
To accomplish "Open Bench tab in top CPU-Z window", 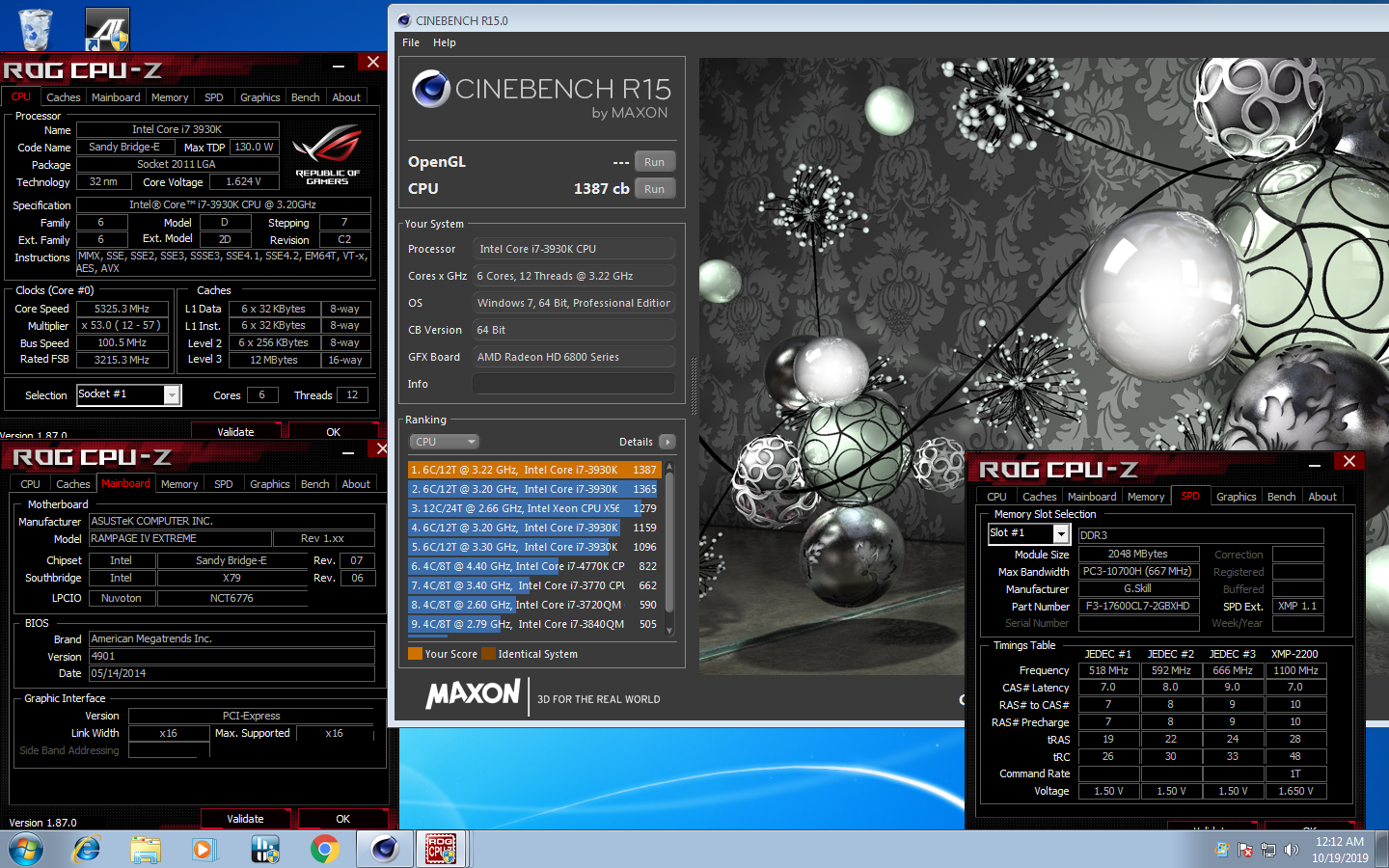I will [306, 97].
